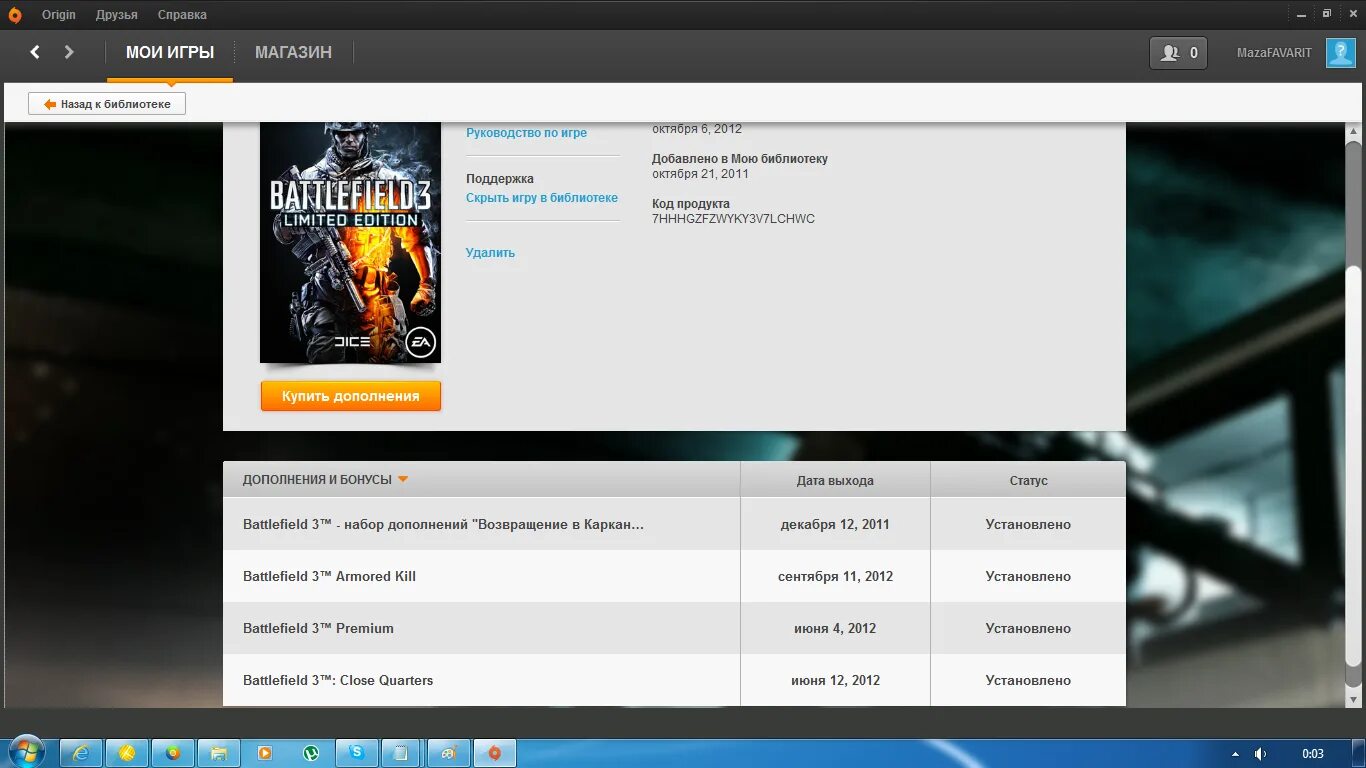
Task: Click the Статус column header
Action: (x=1028, y=481)
